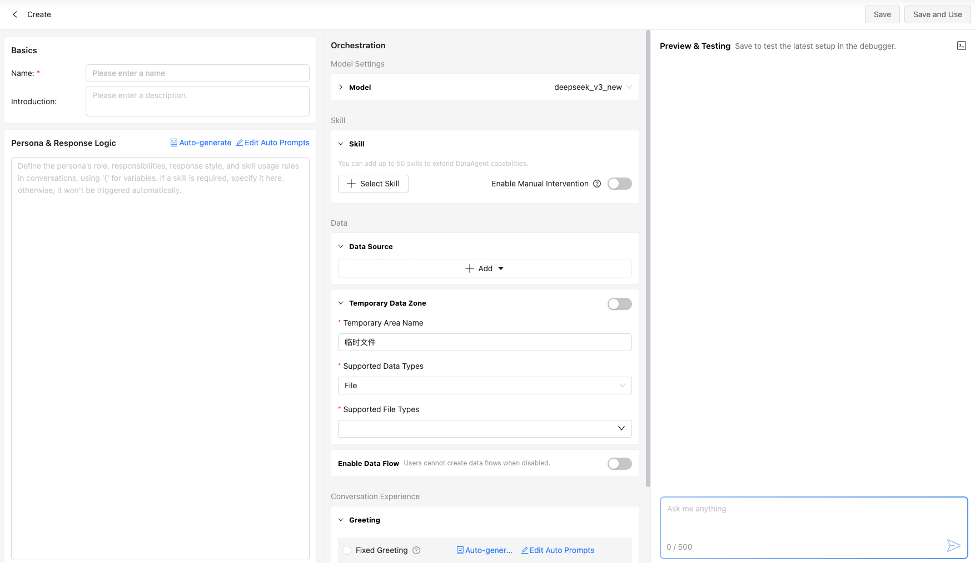
Task: Click Edit Auto Prompts in Persona section
Action: (x=273, y=143)
